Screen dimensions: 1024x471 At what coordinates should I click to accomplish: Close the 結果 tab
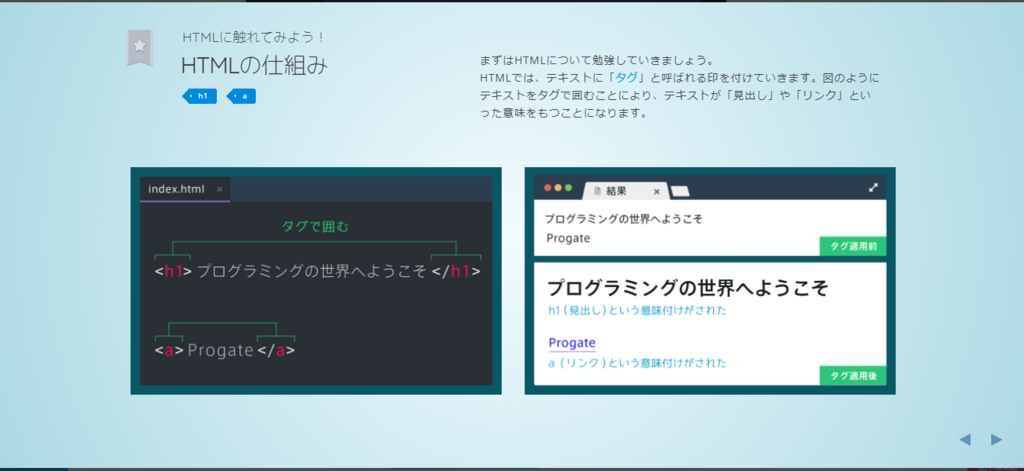click(656, 192)
